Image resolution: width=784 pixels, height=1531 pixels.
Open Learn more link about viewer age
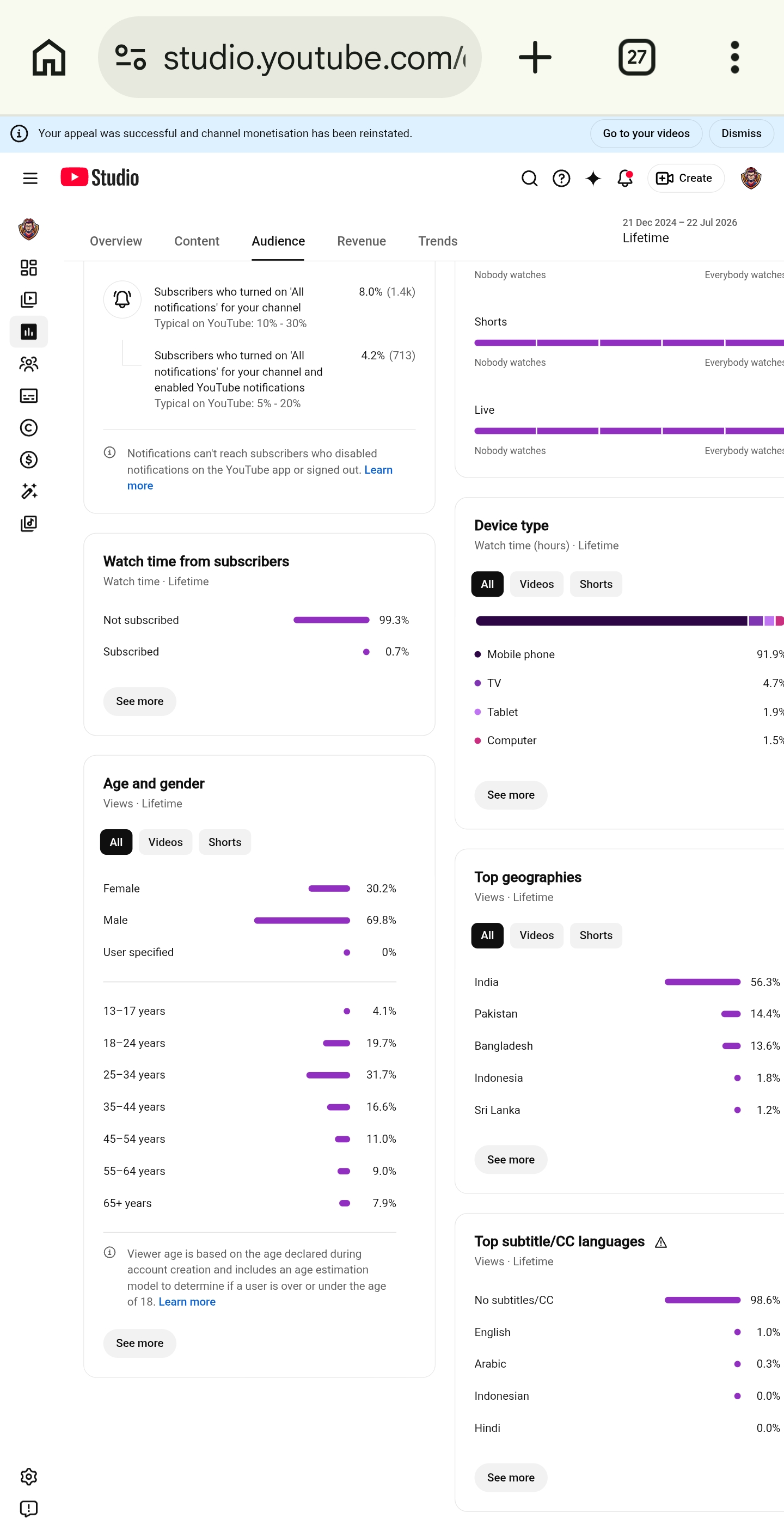point(187,1302)
